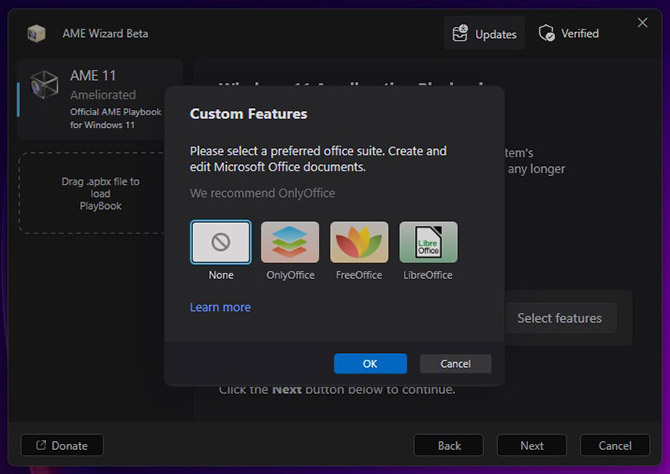The width and height of the screenshot is (670, 474).
Task: Open the Donate link button
Action: 62,445
